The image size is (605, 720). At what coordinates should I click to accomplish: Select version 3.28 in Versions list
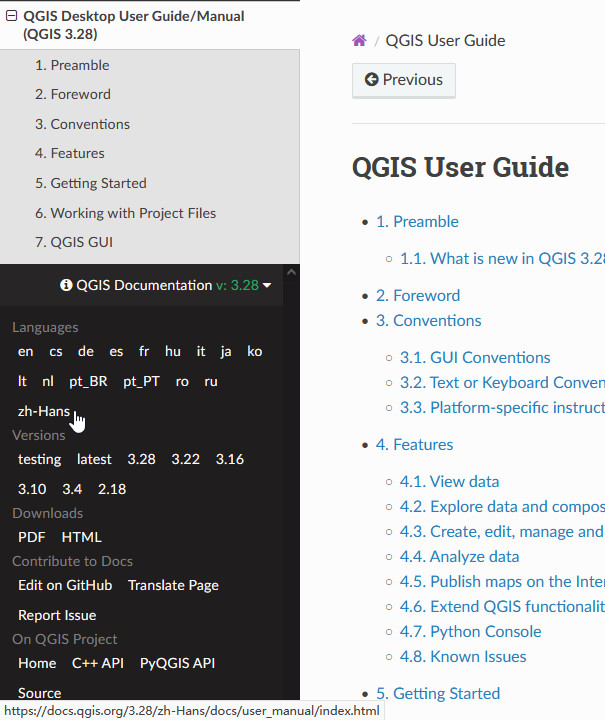(141, 460)
